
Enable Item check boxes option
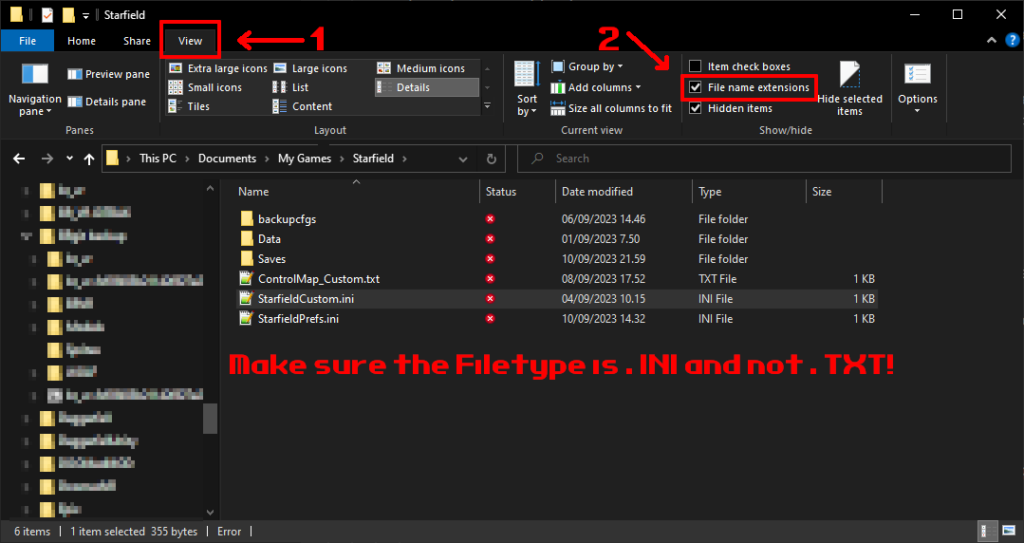(695, 67)
